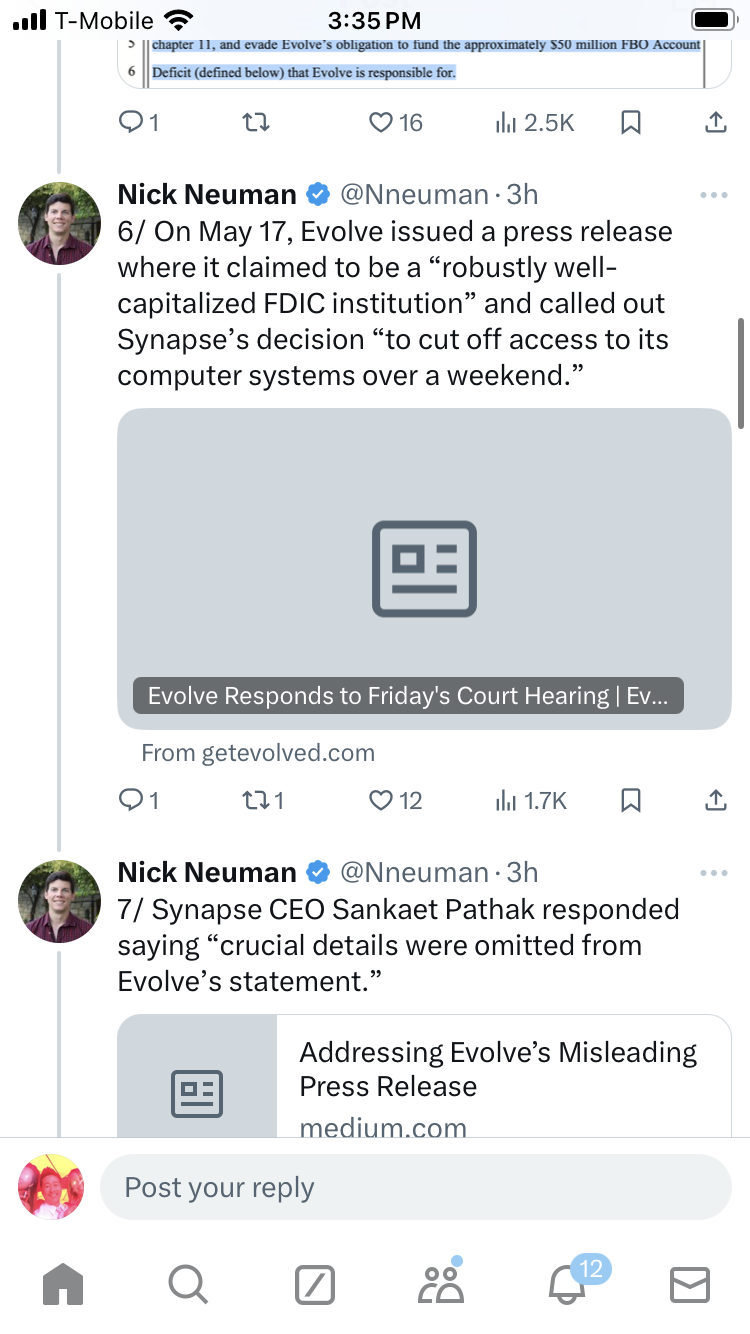Viewport: 750px width, 1334px height.
Task: Open the Evolve Responds to Friday's Court Hearing card
Action: click(424, 568)
